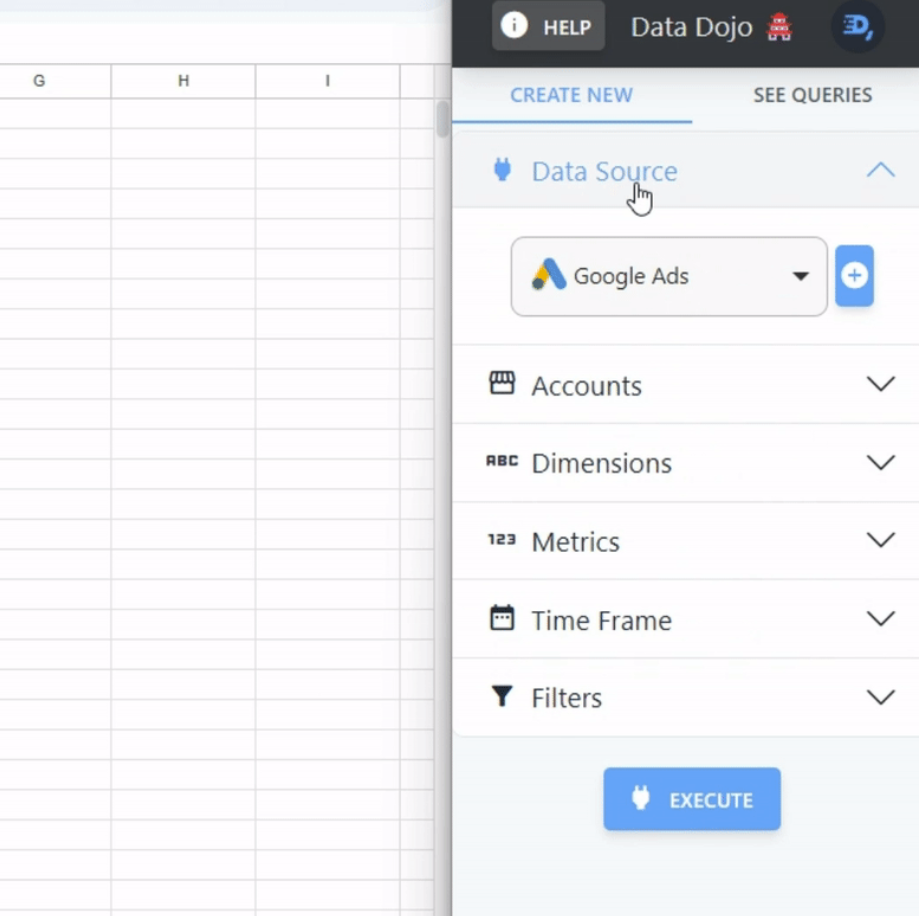Click the Time Frame section label

click(601, 620)
